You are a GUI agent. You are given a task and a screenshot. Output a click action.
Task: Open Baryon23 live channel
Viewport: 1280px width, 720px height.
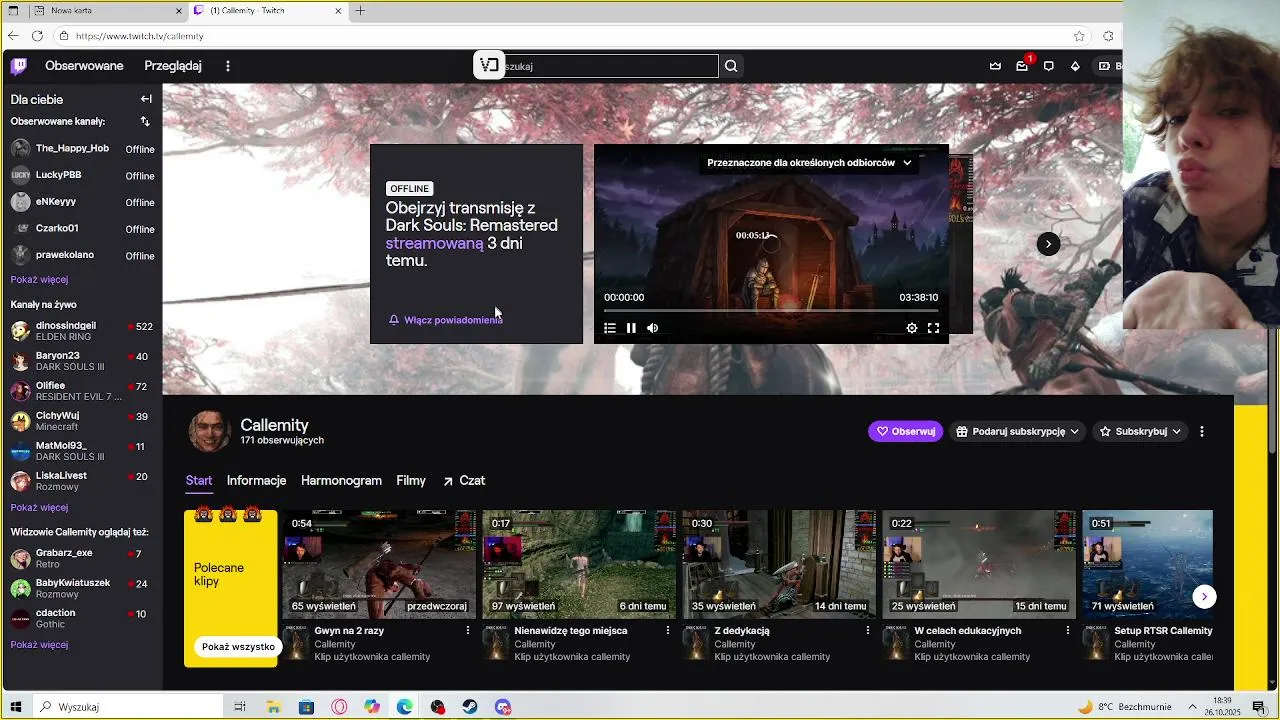click(81, 361)
